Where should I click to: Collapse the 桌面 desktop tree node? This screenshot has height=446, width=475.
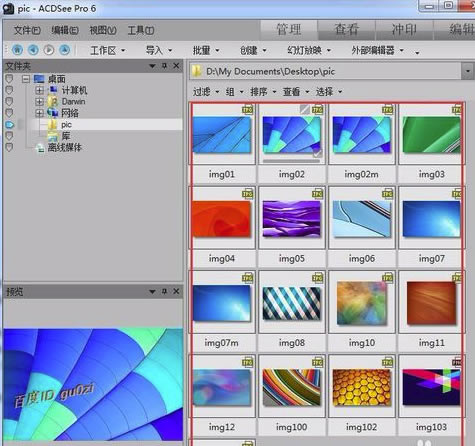26,79
